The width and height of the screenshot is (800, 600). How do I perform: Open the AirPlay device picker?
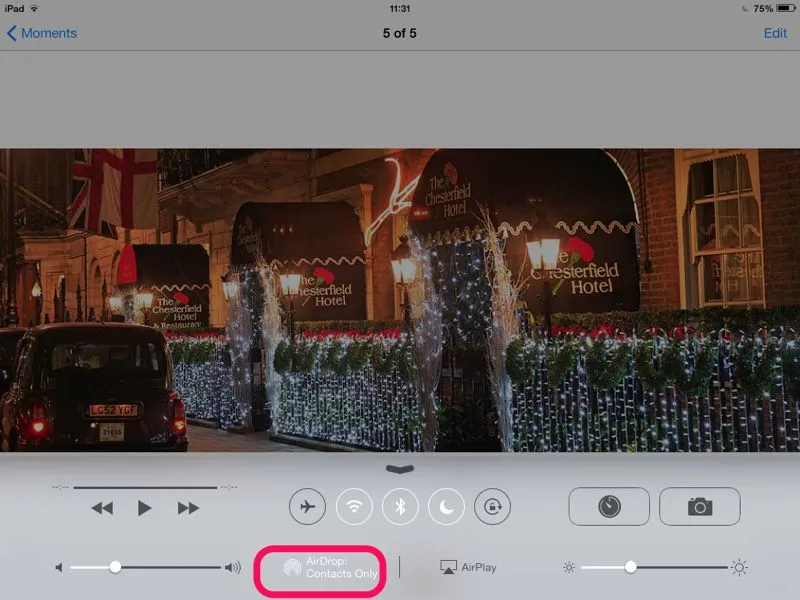pos(468,567)
